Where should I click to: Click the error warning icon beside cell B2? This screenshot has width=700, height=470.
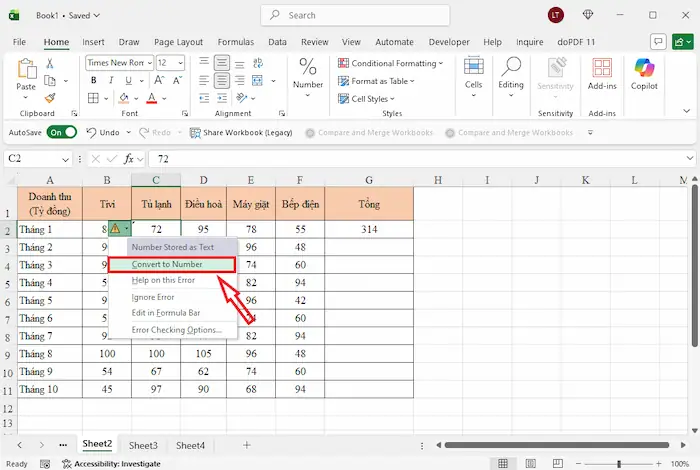116,229
